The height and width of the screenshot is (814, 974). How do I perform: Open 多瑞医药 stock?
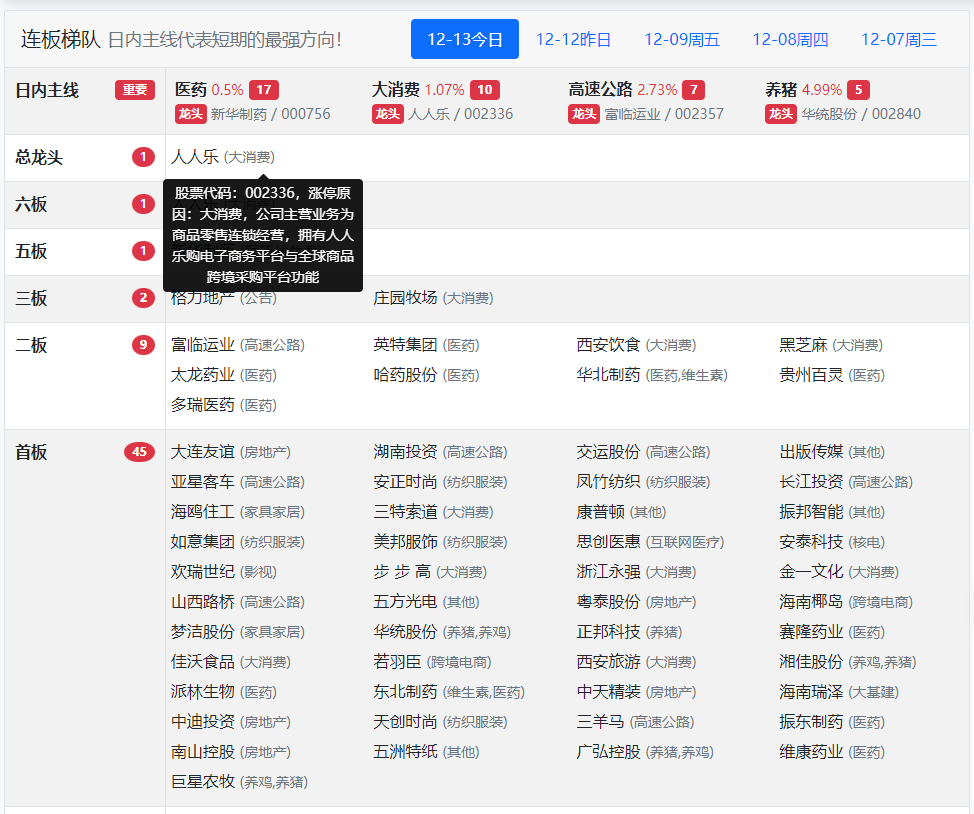203,405
